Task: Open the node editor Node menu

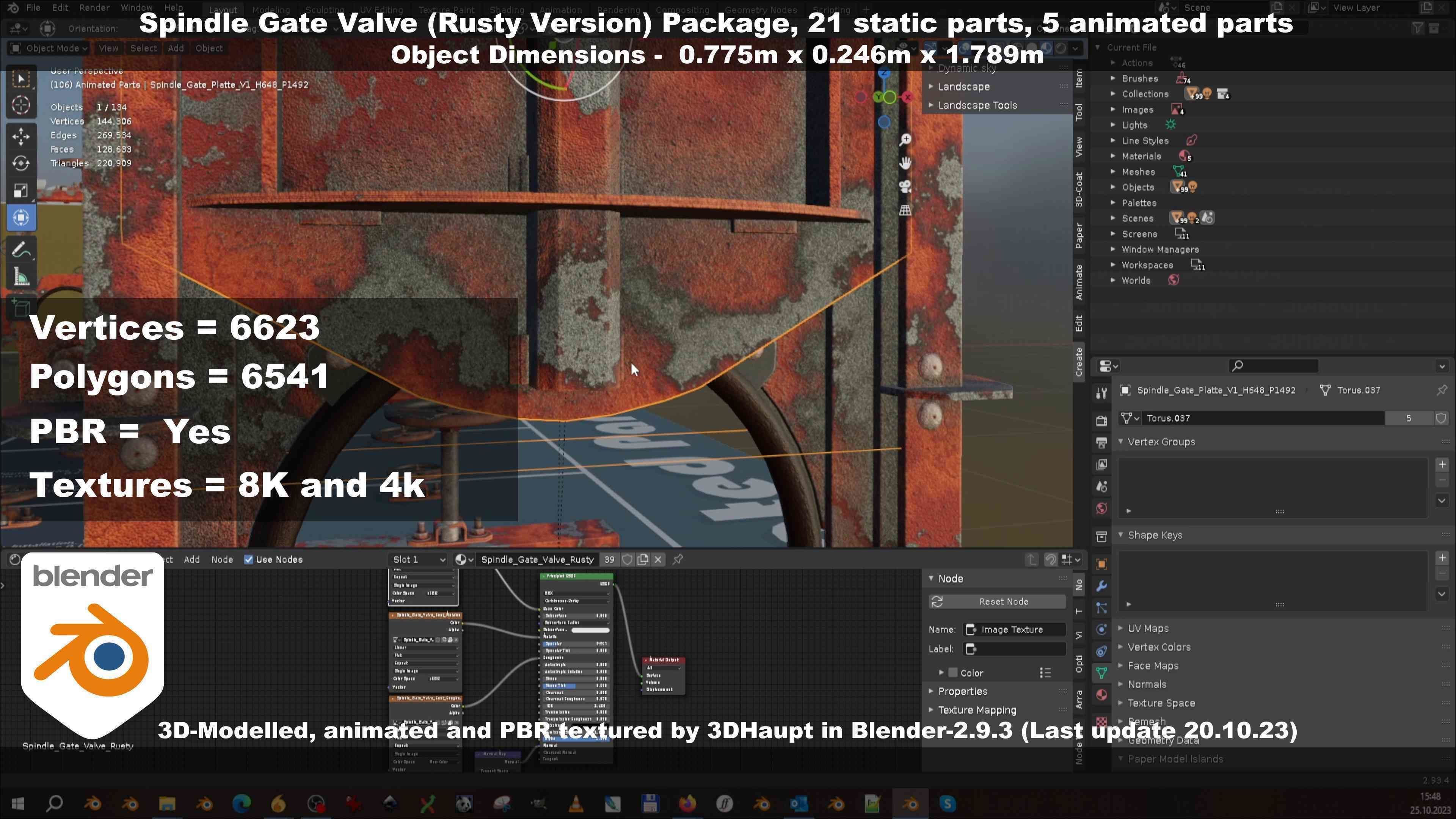Action: pos(222,560)
